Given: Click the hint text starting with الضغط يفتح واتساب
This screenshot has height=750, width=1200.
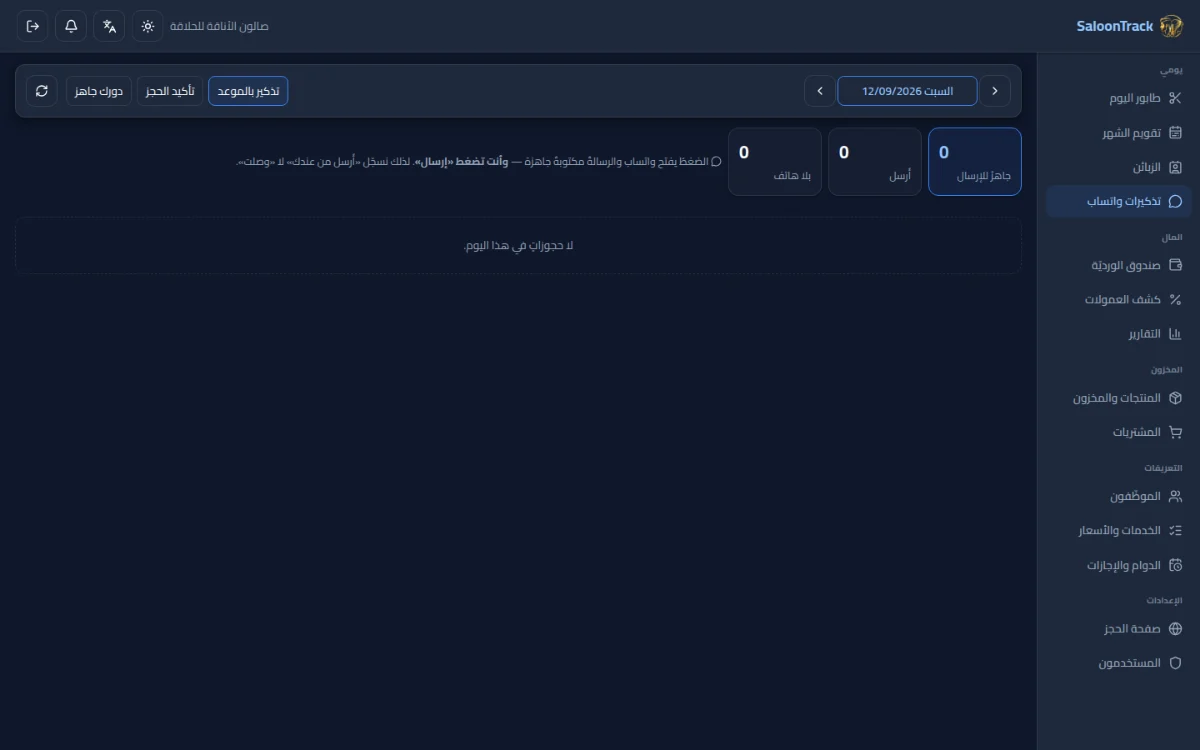Looking at the screenshot, I should click(479, 161).
